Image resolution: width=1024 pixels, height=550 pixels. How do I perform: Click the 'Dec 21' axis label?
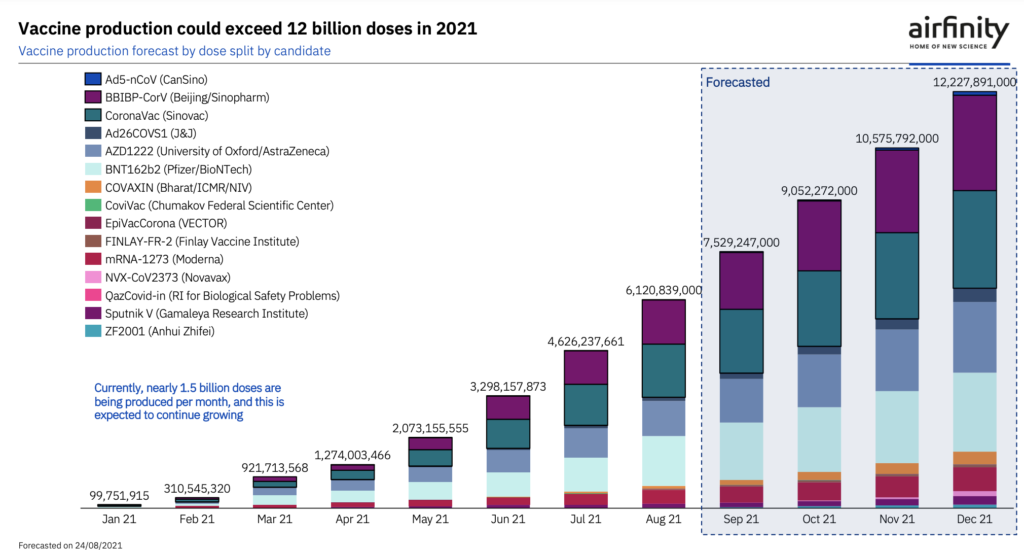pos(974,519)
